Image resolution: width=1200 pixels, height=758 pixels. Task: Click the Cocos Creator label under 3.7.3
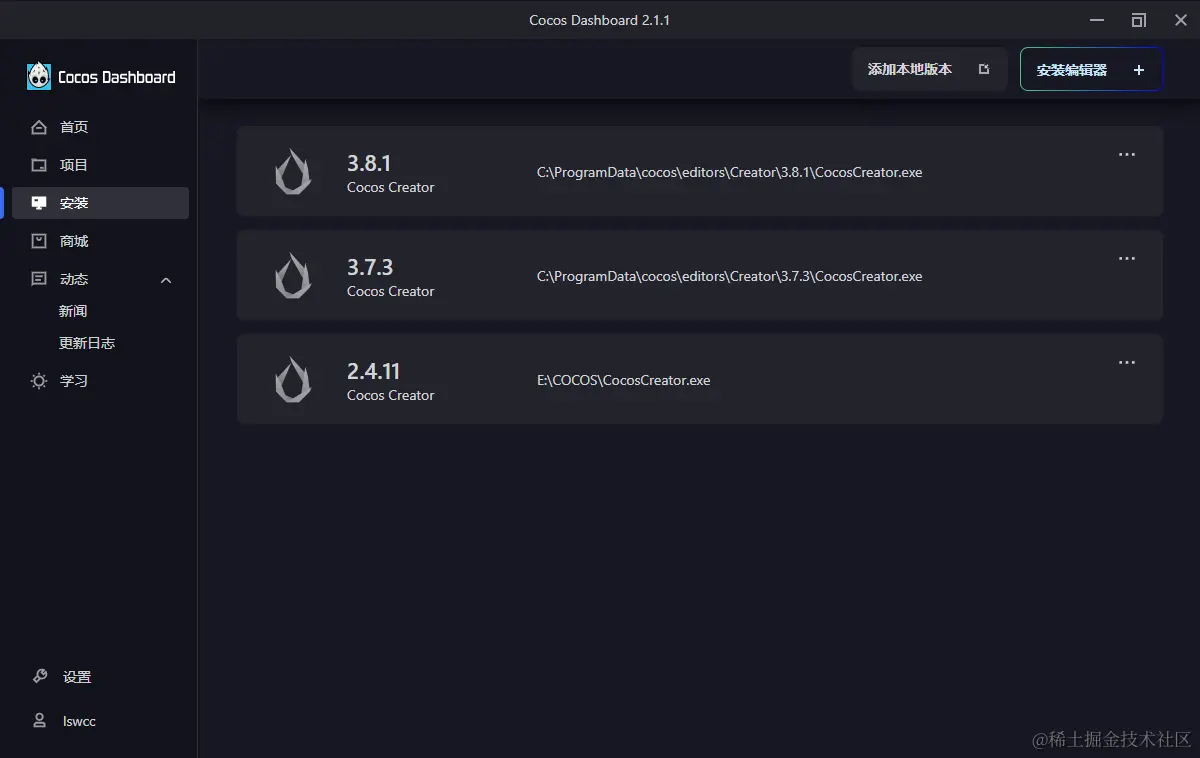click(391, 291)
